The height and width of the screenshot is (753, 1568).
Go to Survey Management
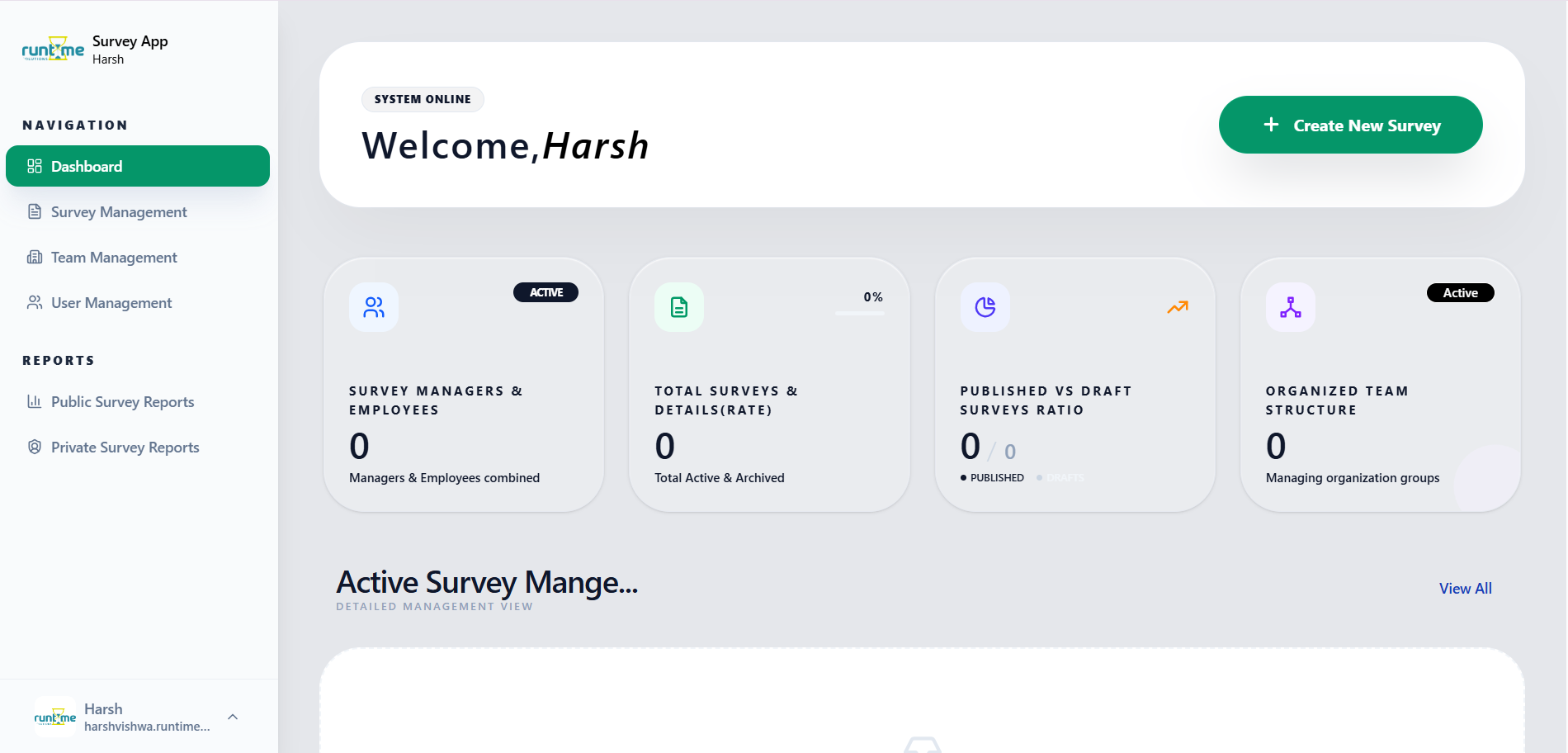tap(119, 212)
